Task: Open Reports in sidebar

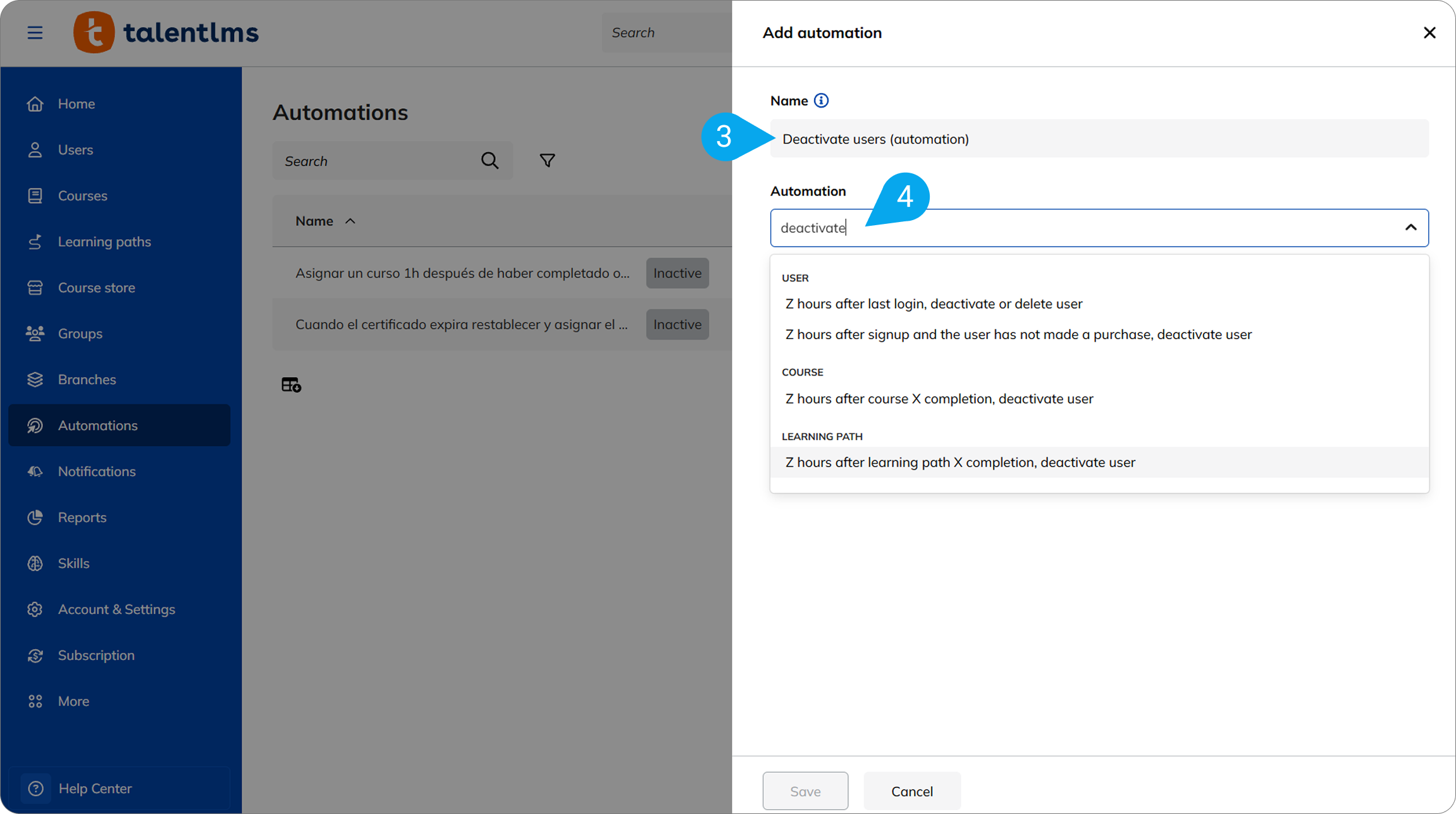Action: coord(120,517)
